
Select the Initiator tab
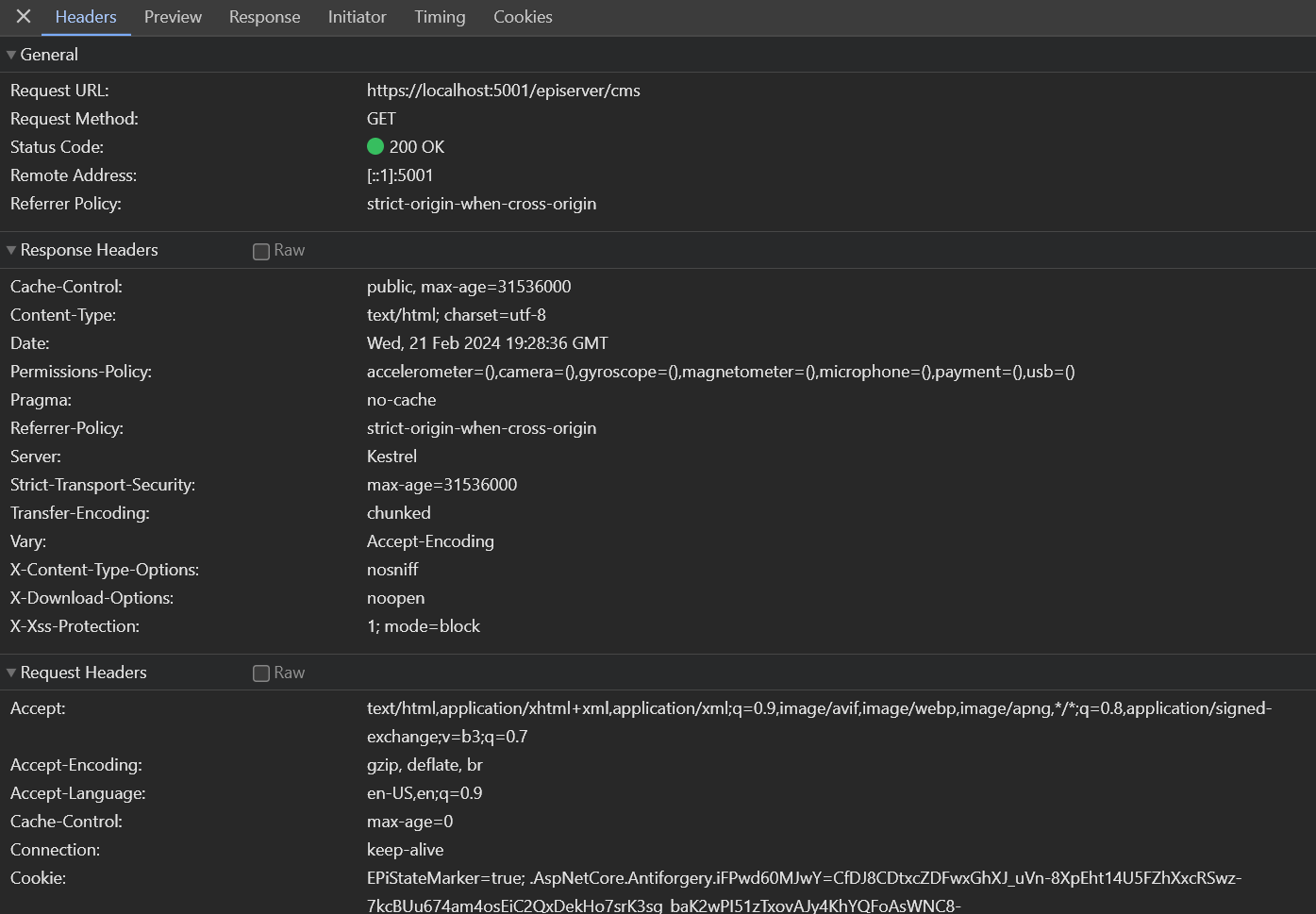tap(357, 17)
